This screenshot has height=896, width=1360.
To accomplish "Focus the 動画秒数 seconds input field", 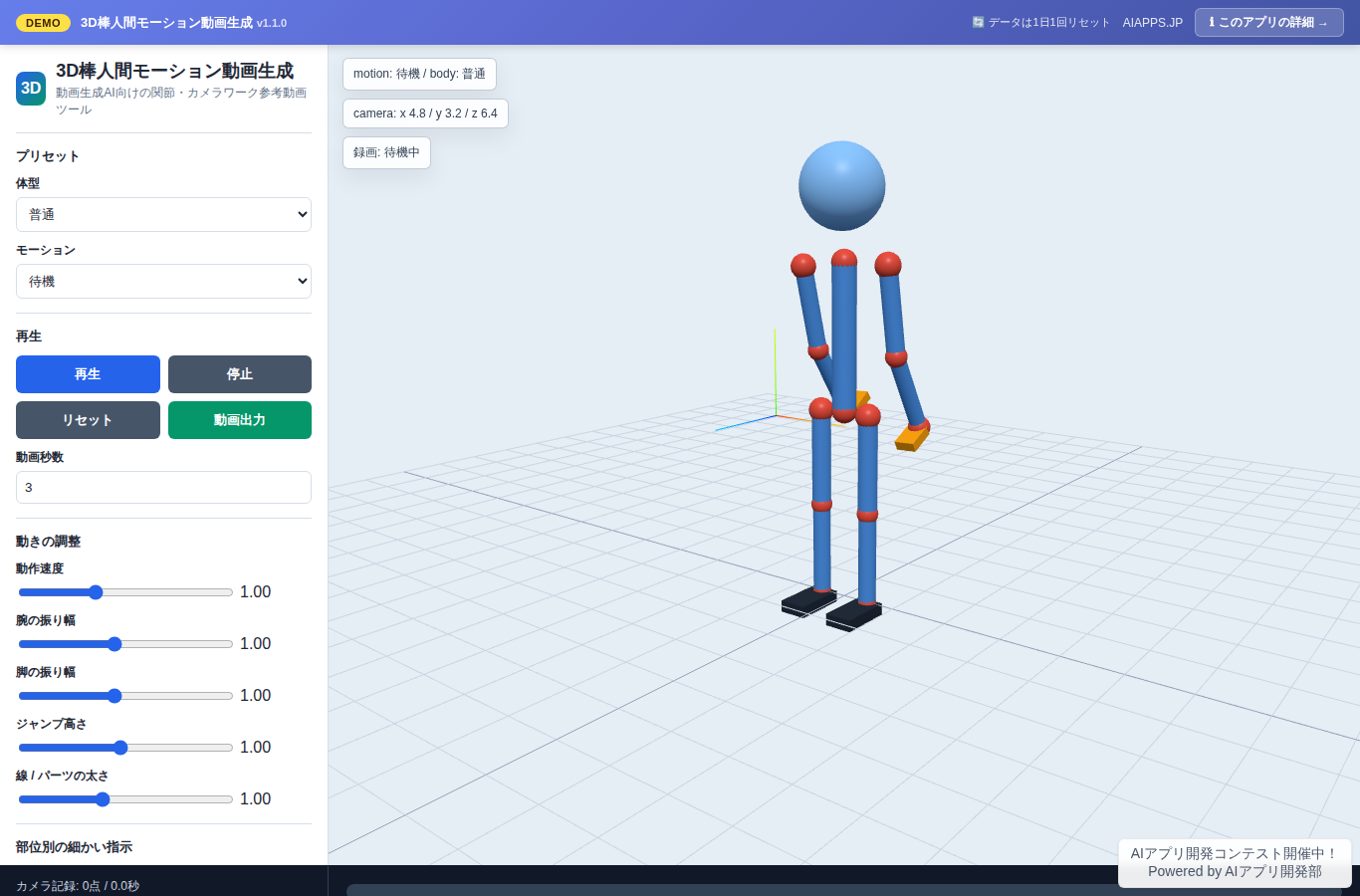I will click(x=163, y=487).
